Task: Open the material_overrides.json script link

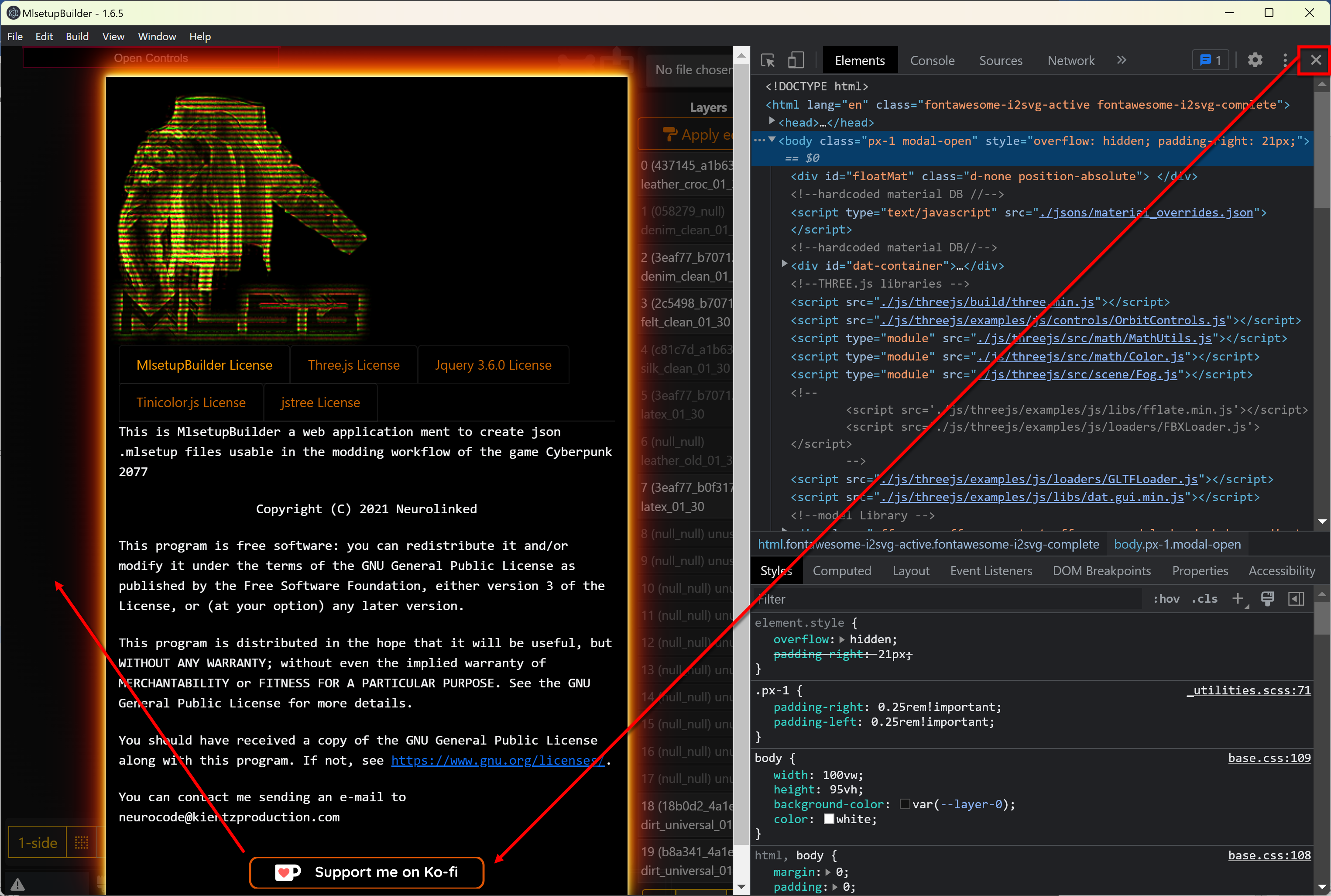Action: click(x=1146, y=212)
